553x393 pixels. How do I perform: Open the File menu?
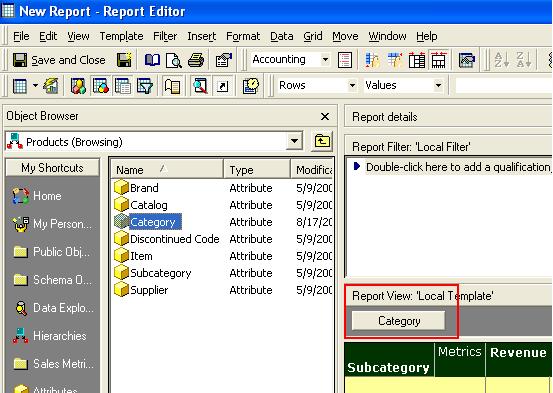(21, 36)
